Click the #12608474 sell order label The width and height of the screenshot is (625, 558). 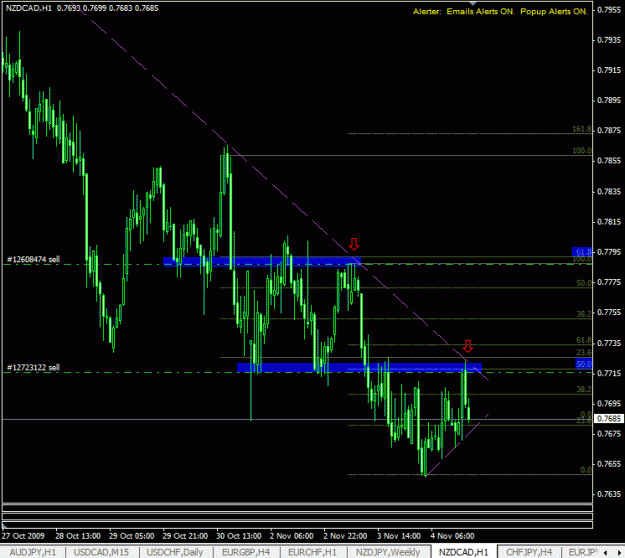[33, 259]
